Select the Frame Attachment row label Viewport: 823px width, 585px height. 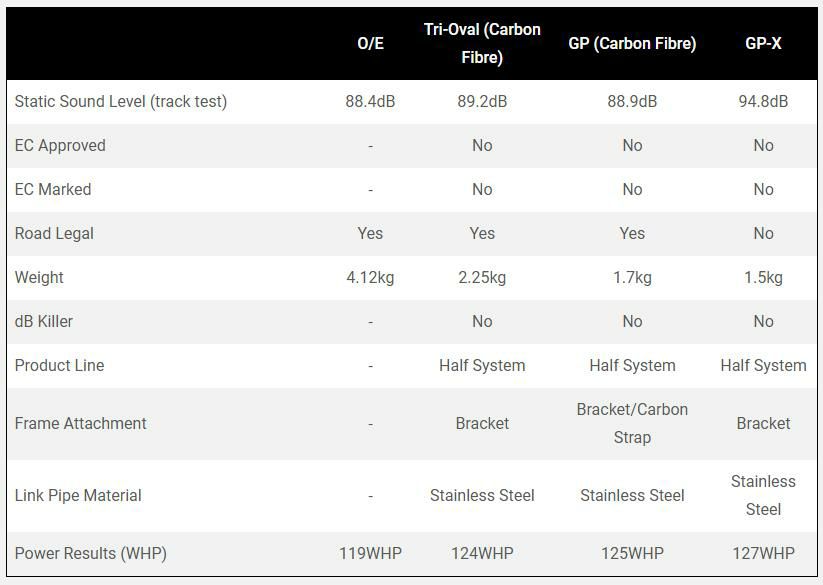pos(81,423)
